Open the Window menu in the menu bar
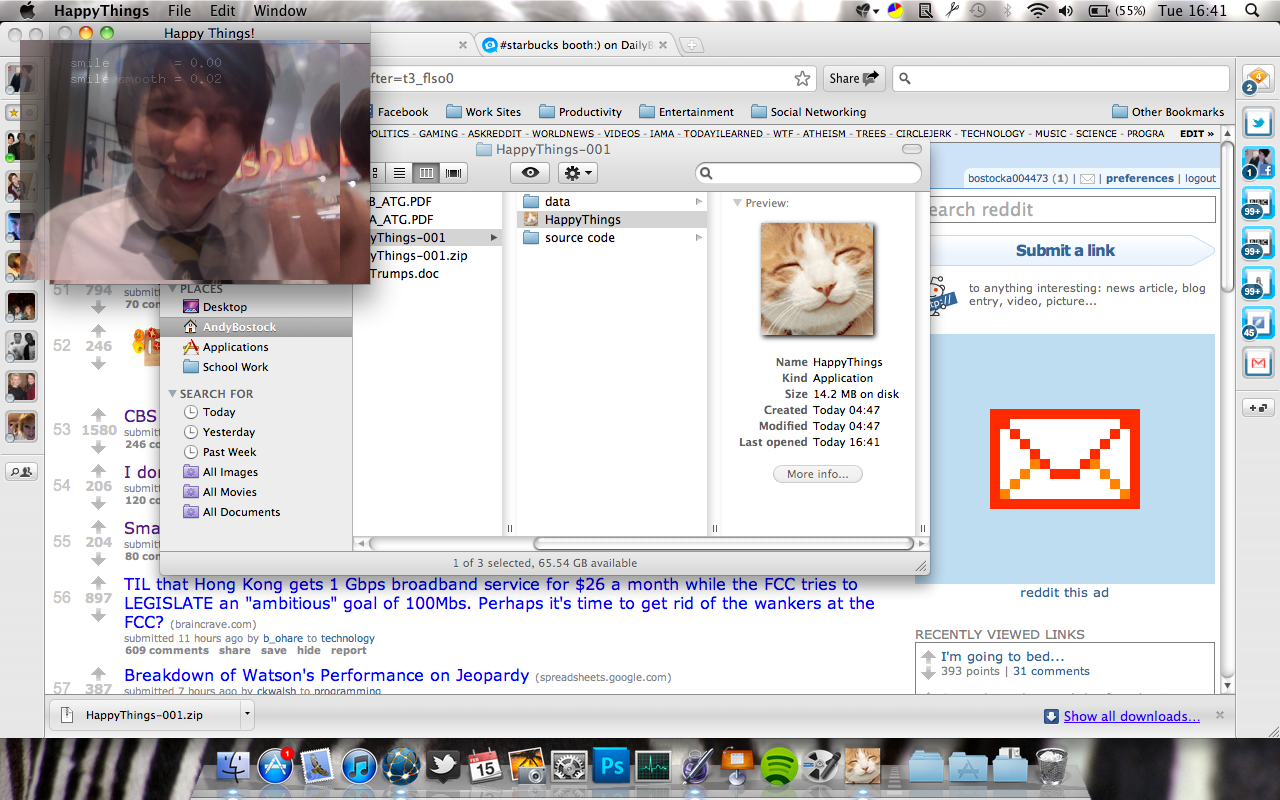1280x800 pixels. [x=280, y=11]
